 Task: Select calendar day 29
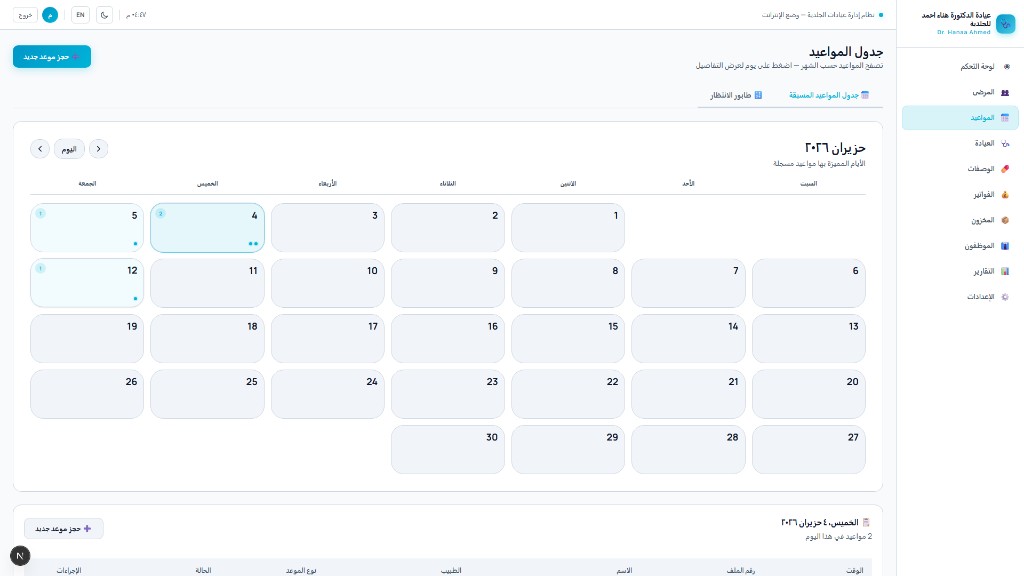pos(568,449)
